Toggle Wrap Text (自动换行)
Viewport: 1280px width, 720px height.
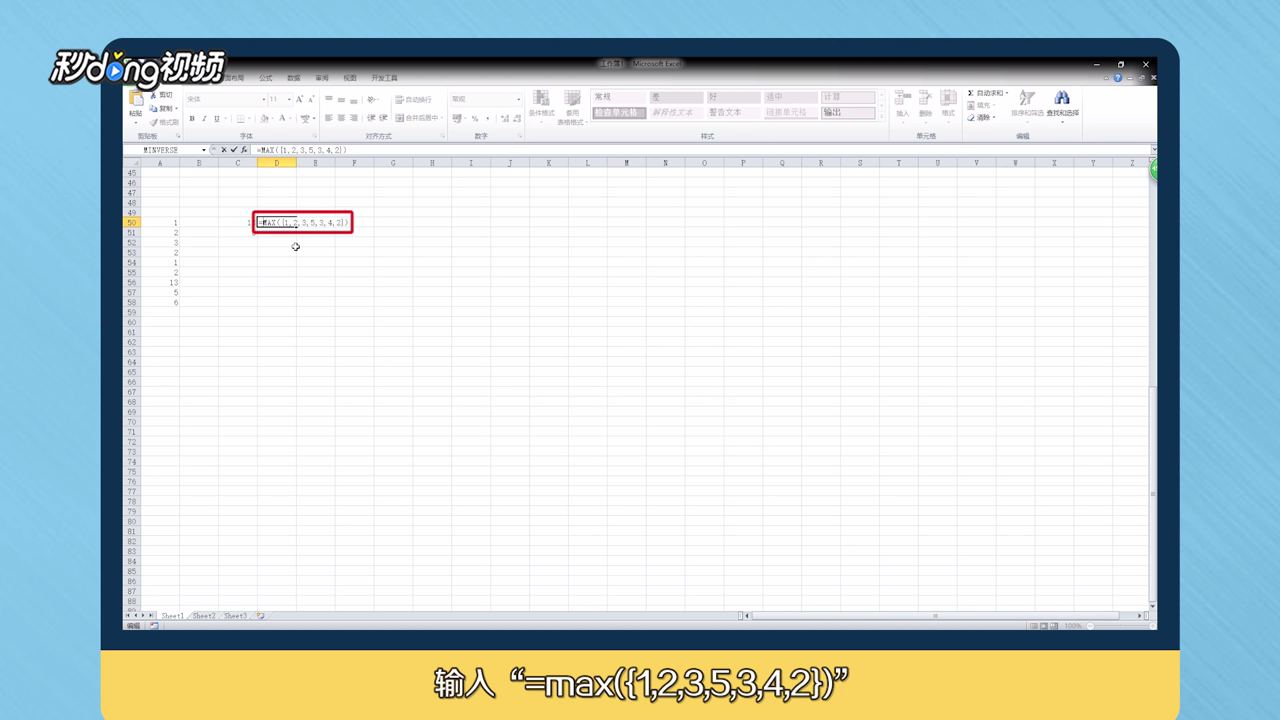(x=413, y=99)
